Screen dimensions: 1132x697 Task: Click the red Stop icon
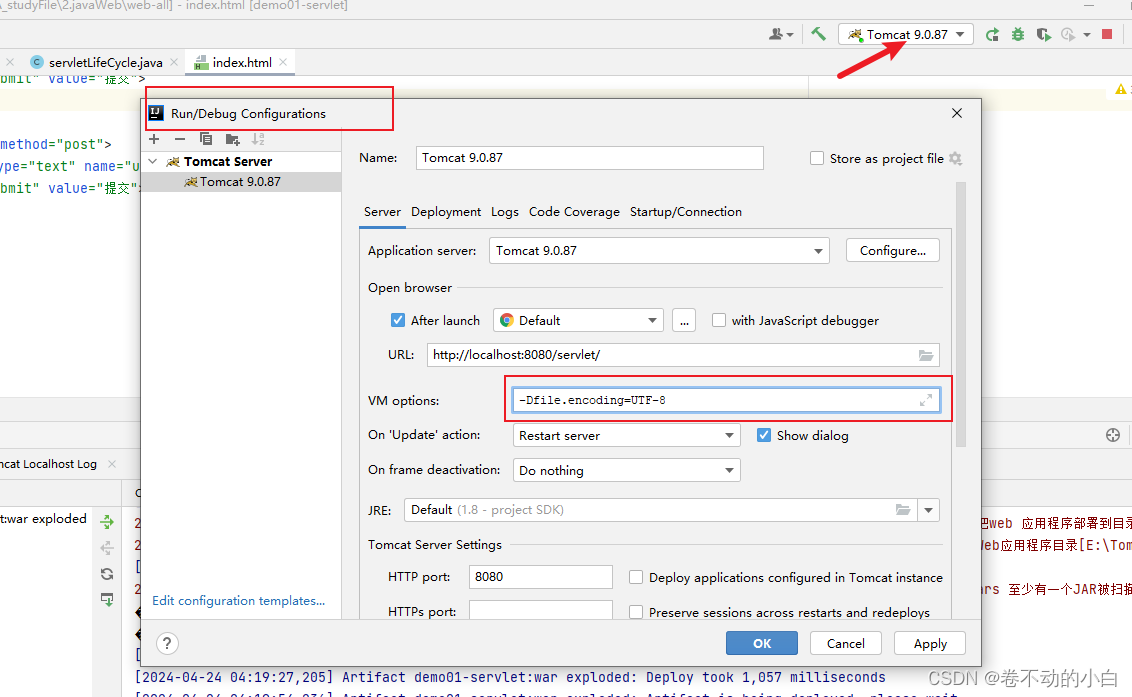[1107, 34]
